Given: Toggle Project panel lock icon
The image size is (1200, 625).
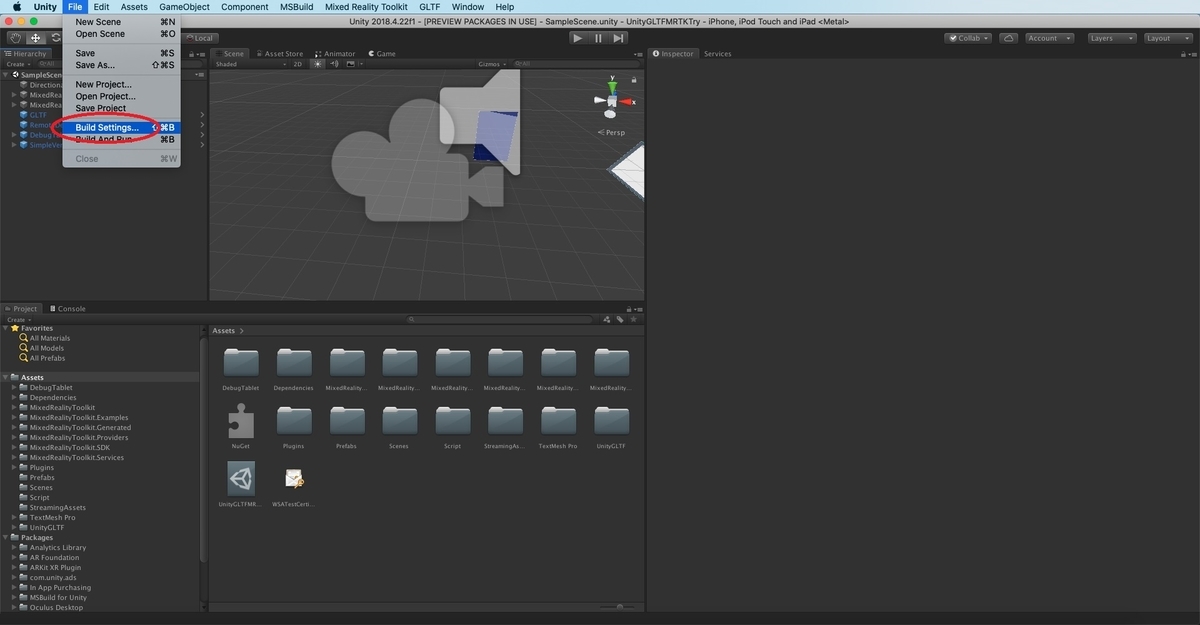Looking at the screenshot, I should (x=630, y=309).
